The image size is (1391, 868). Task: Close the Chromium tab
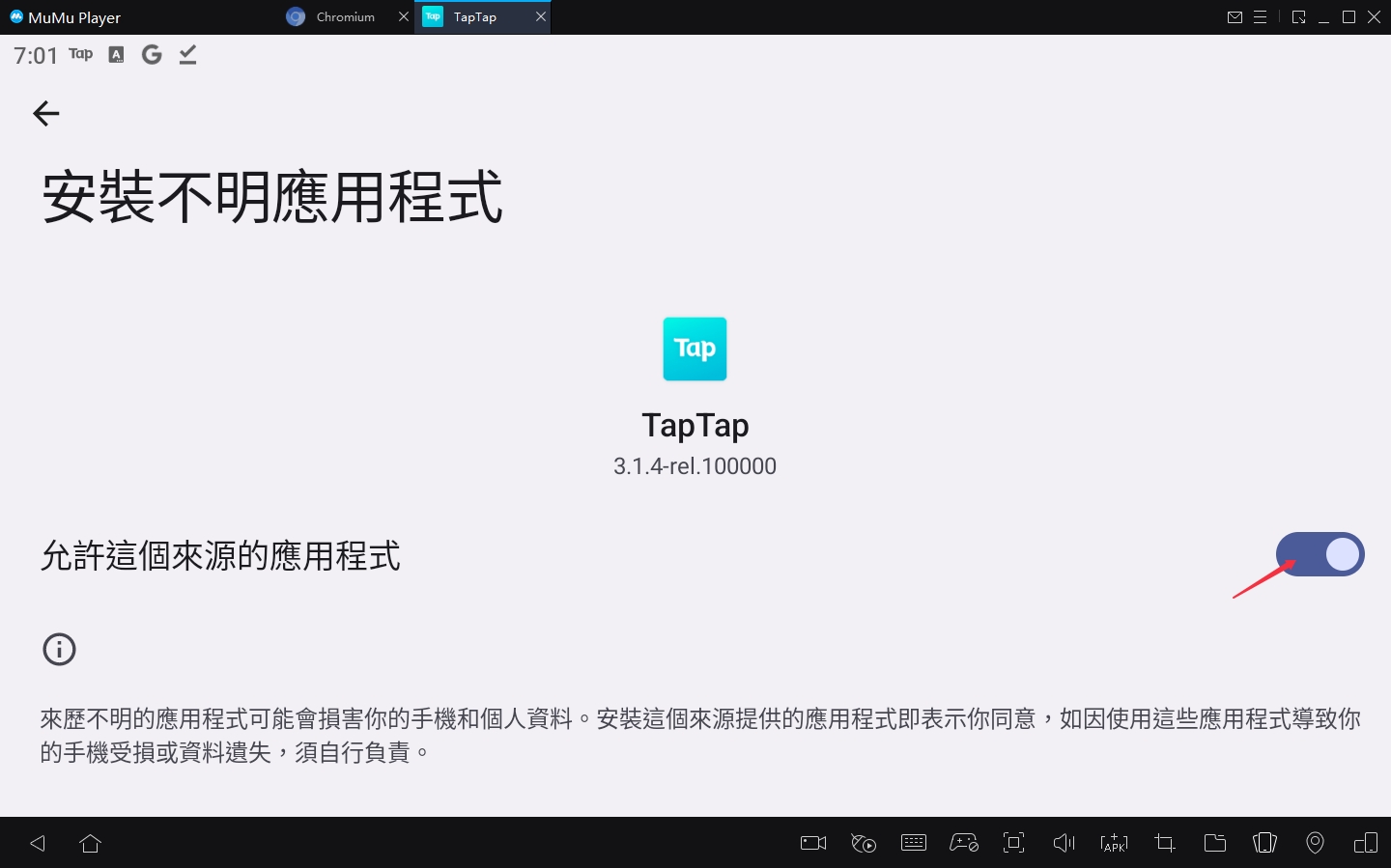tap(404, 17)
